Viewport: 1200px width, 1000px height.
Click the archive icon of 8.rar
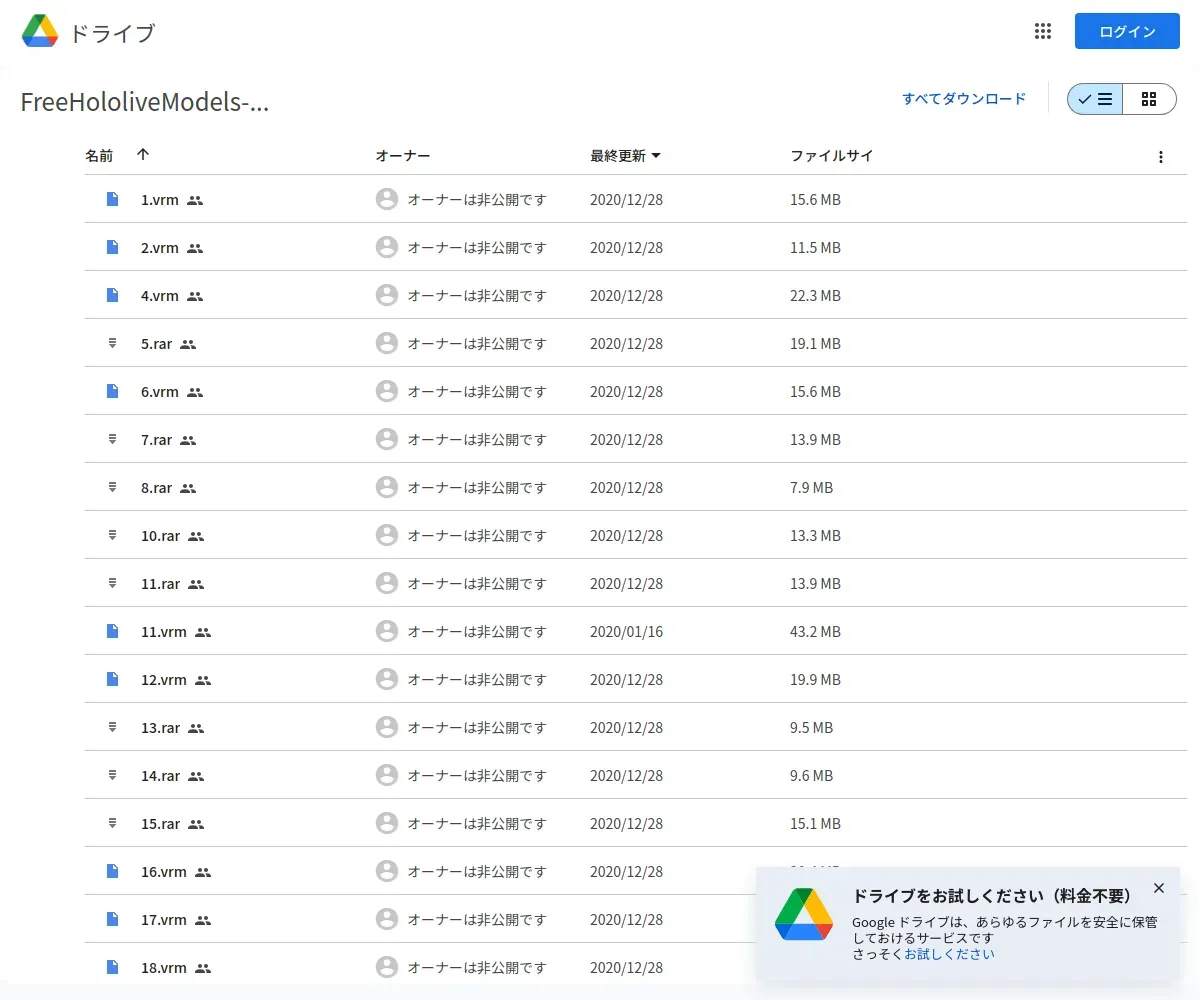[x=113, y=487]
